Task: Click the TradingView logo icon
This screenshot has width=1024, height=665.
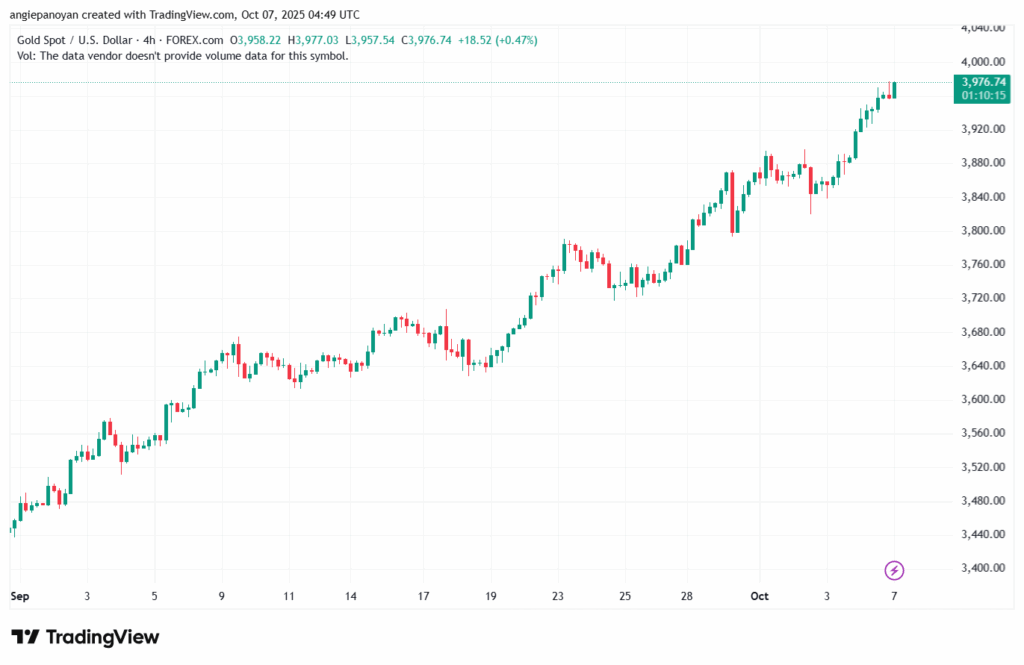Action: click(x=25, y=638)
